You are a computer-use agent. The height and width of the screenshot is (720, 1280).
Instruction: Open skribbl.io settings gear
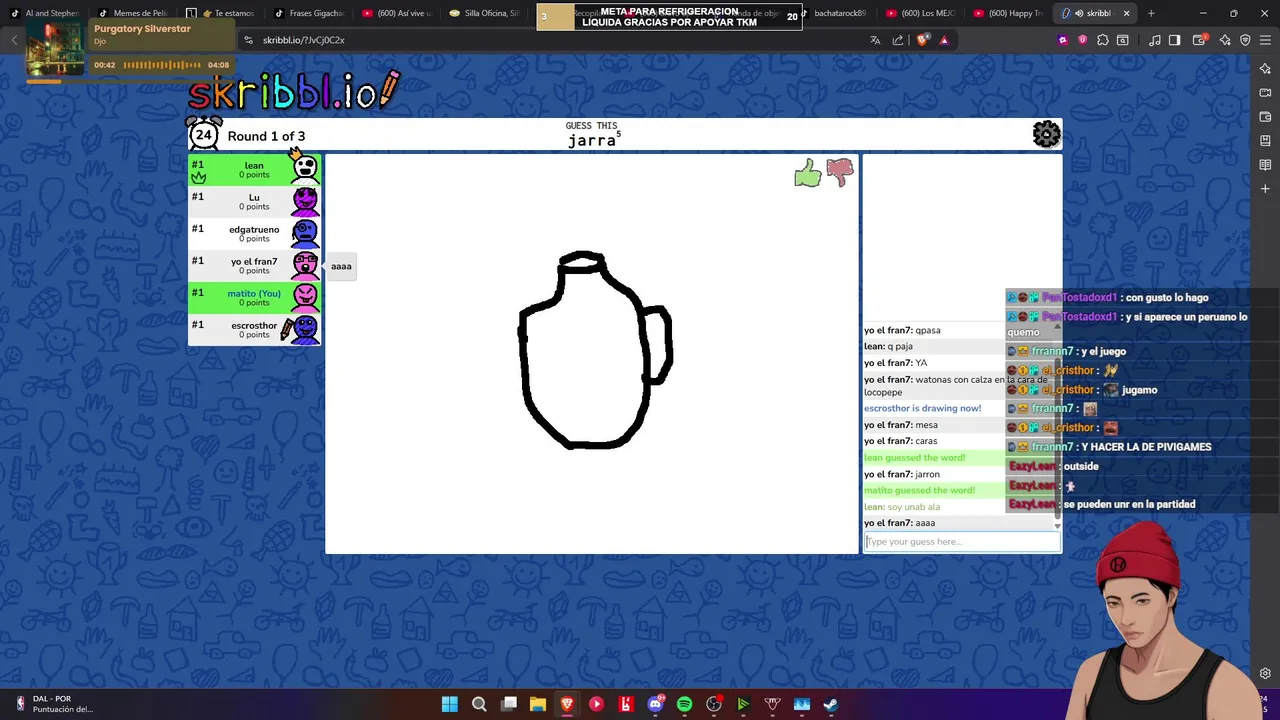coord(1046,134)
